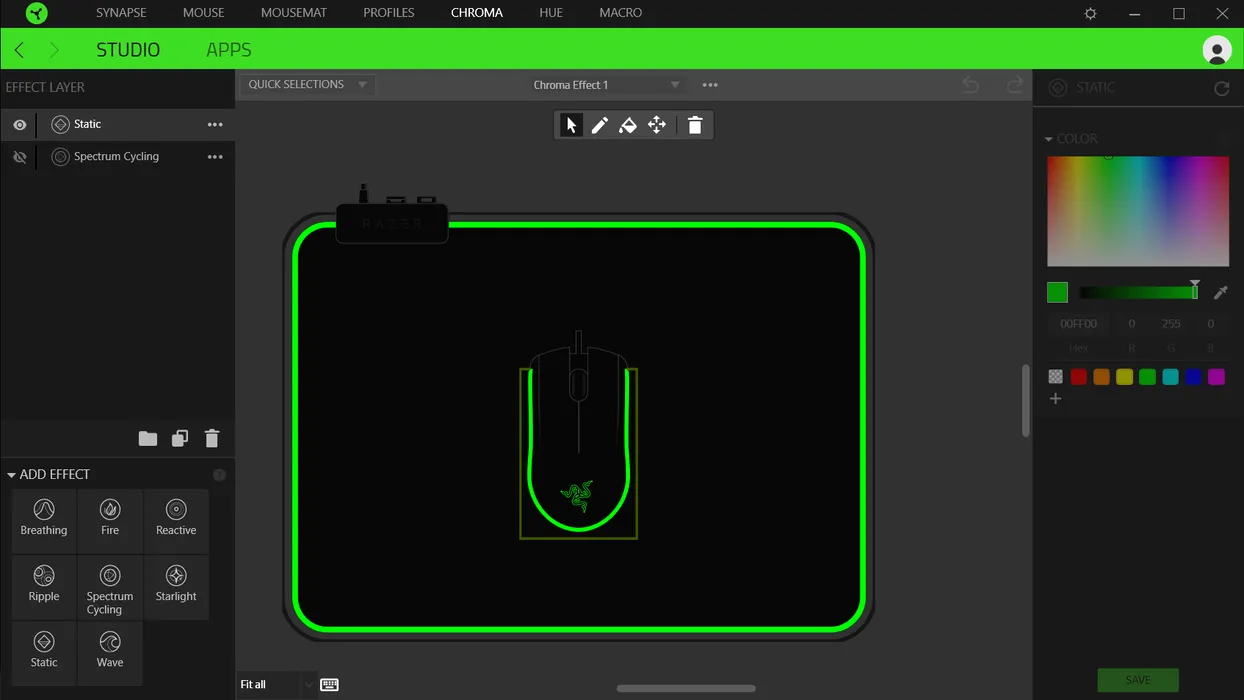Open Static layer more options
The height and width of the screenshot is (700, 1244).
click(215, 125)
